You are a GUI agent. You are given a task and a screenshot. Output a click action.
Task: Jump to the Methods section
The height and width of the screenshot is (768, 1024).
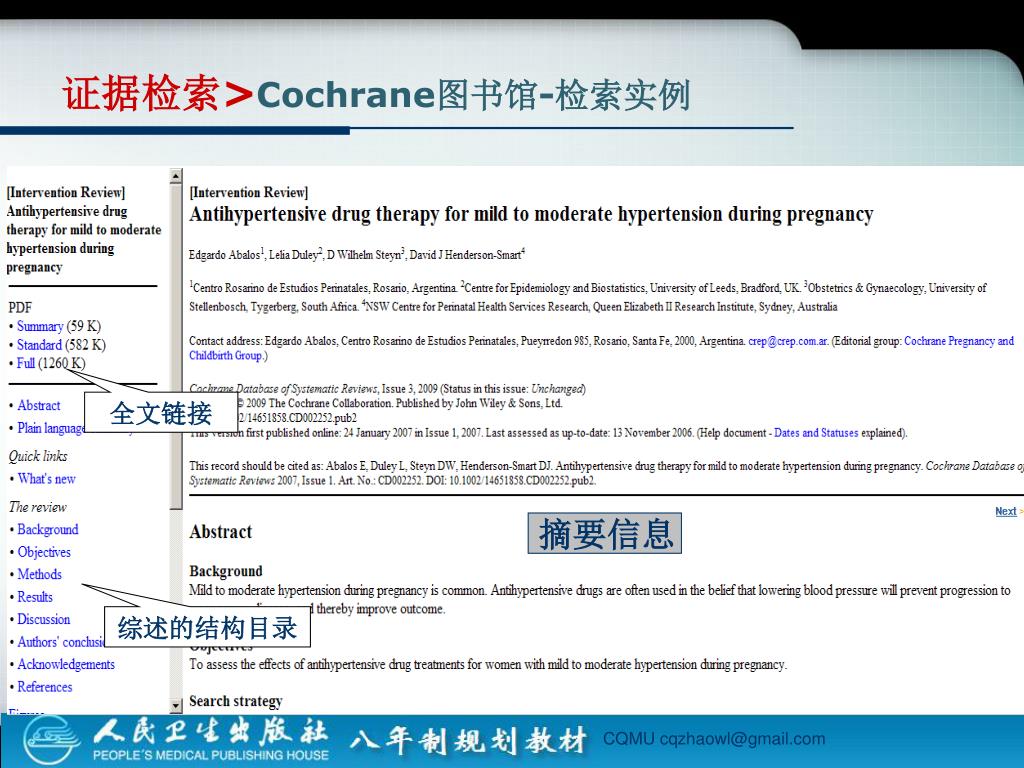[39, 574]
